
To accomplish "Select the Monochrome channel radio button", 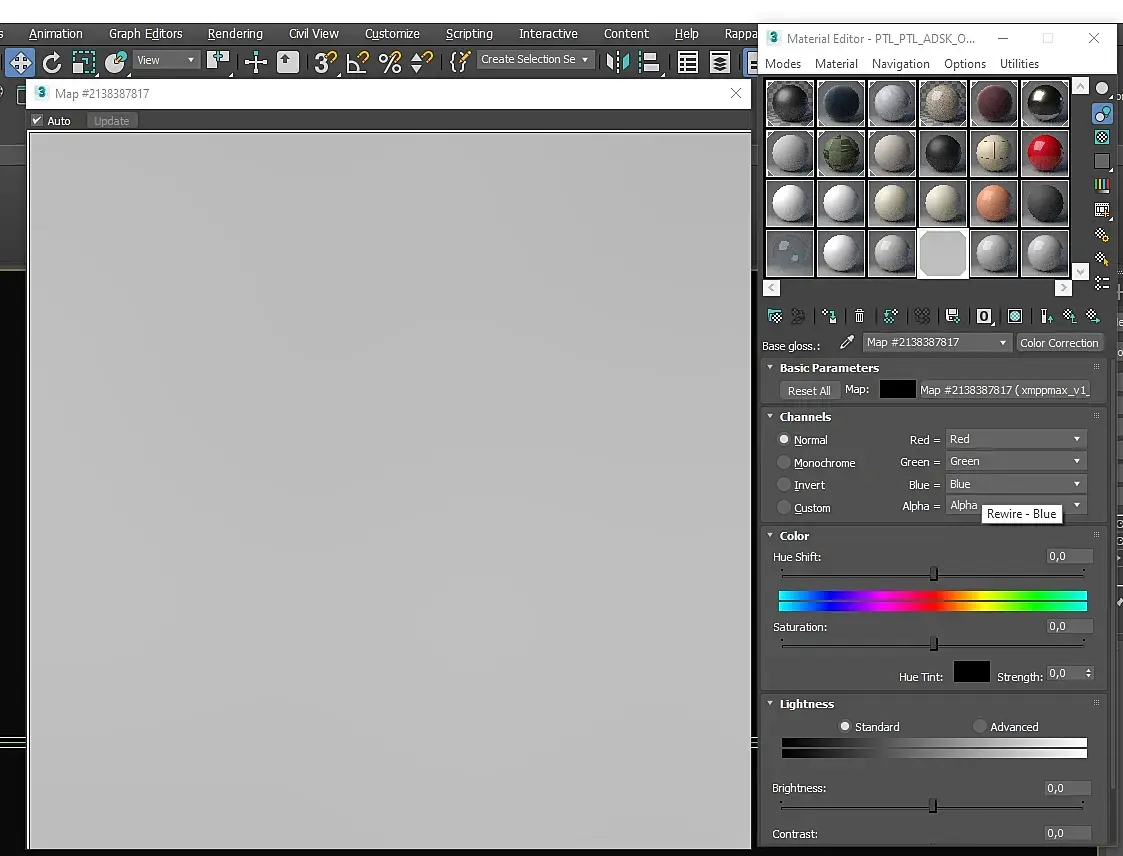I will (x=784, y=462).
